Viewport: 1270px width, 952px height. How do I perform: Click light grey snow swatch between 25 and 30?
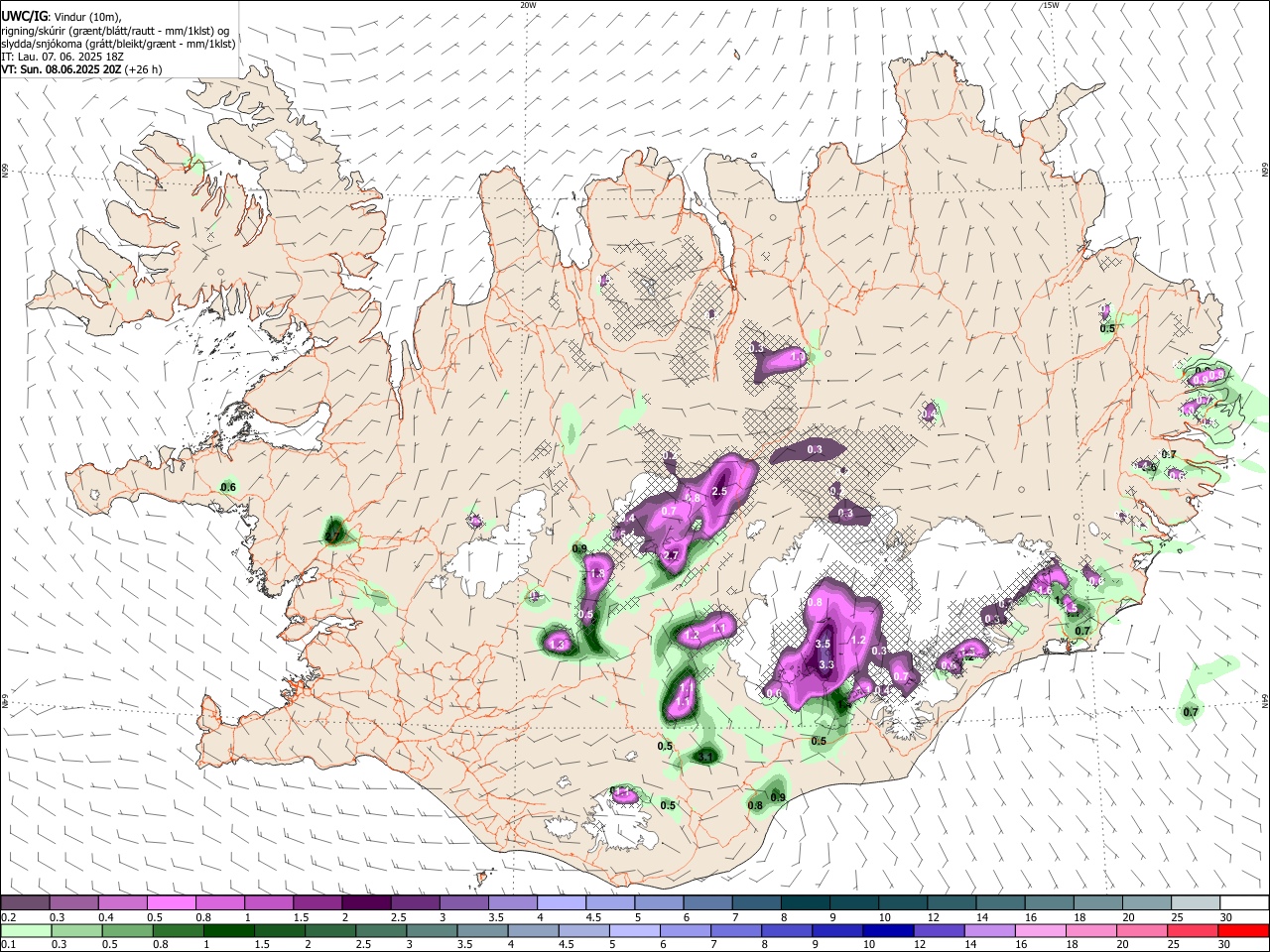point(1197,903)
